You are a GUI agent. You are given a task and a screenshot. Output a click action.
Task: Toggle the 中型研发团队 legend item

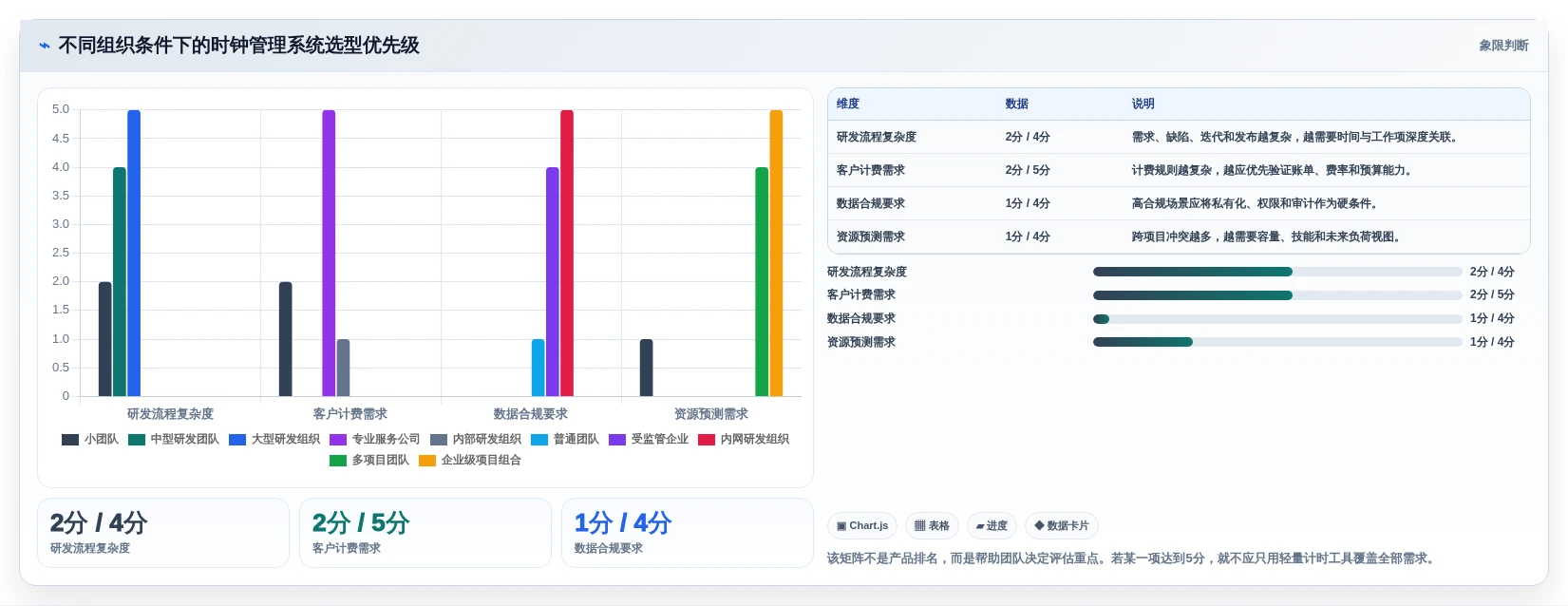point(174,439)
